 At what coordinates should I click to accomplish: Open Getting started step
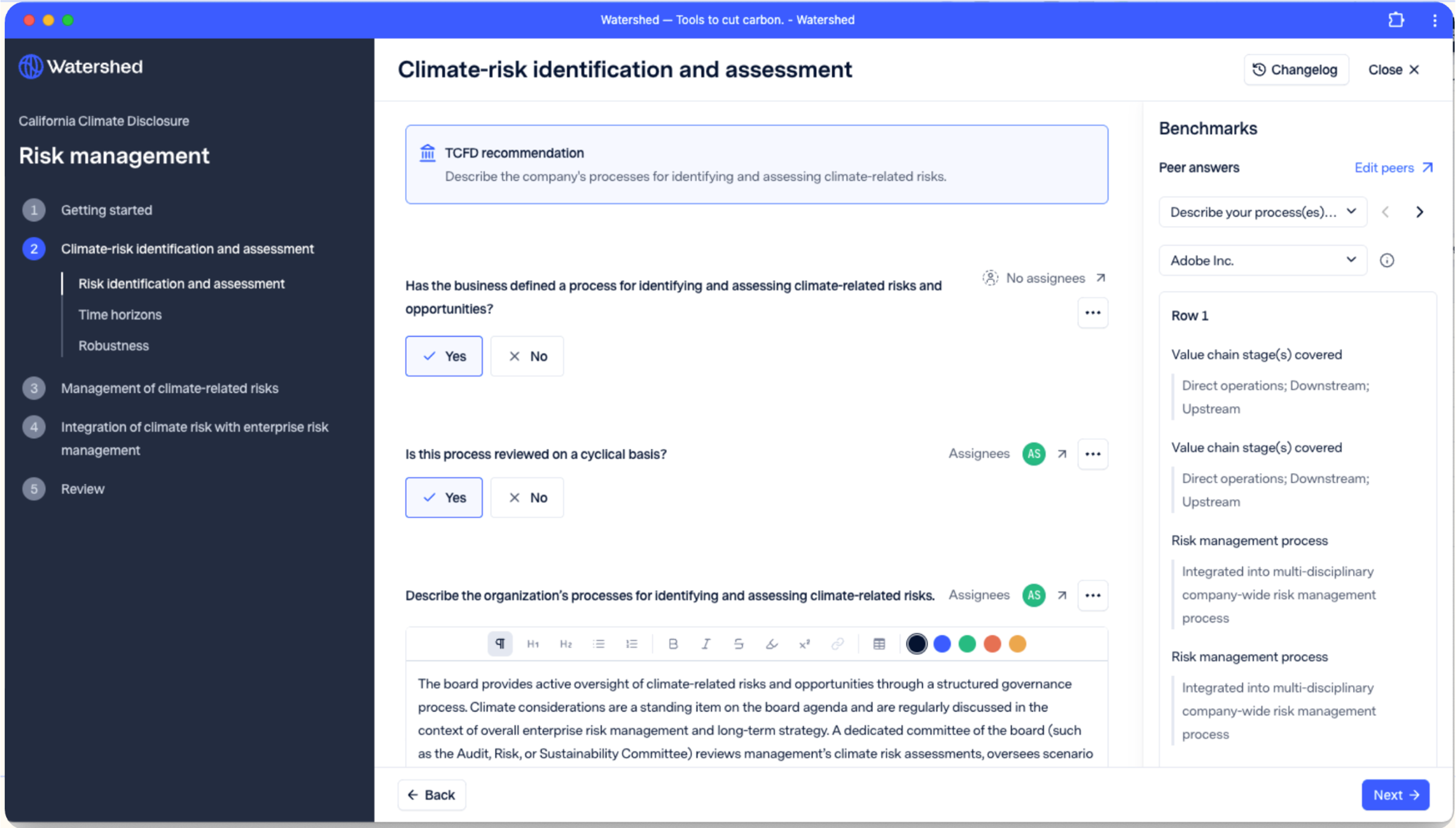[106, 211]
